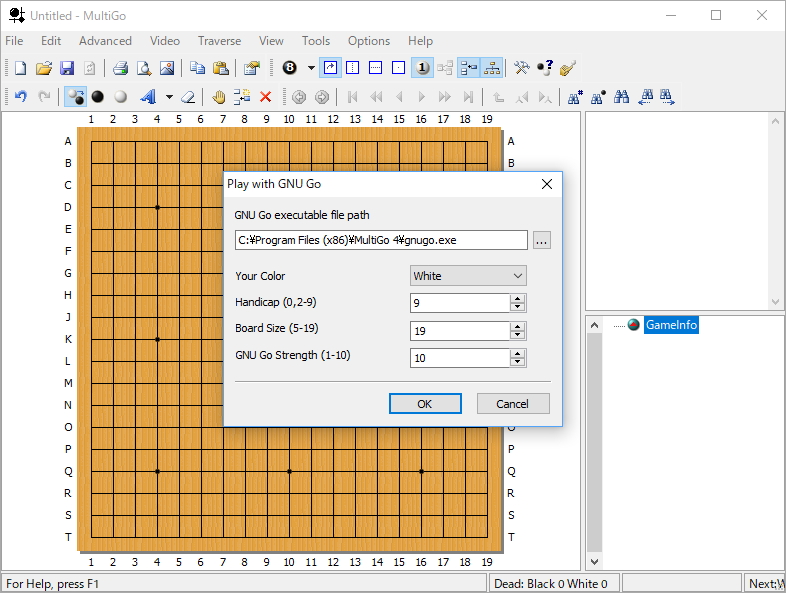The width and height of the screenshot is (786, 593).
Task: Click the Undo arrow icon
Action: point(20,97)
